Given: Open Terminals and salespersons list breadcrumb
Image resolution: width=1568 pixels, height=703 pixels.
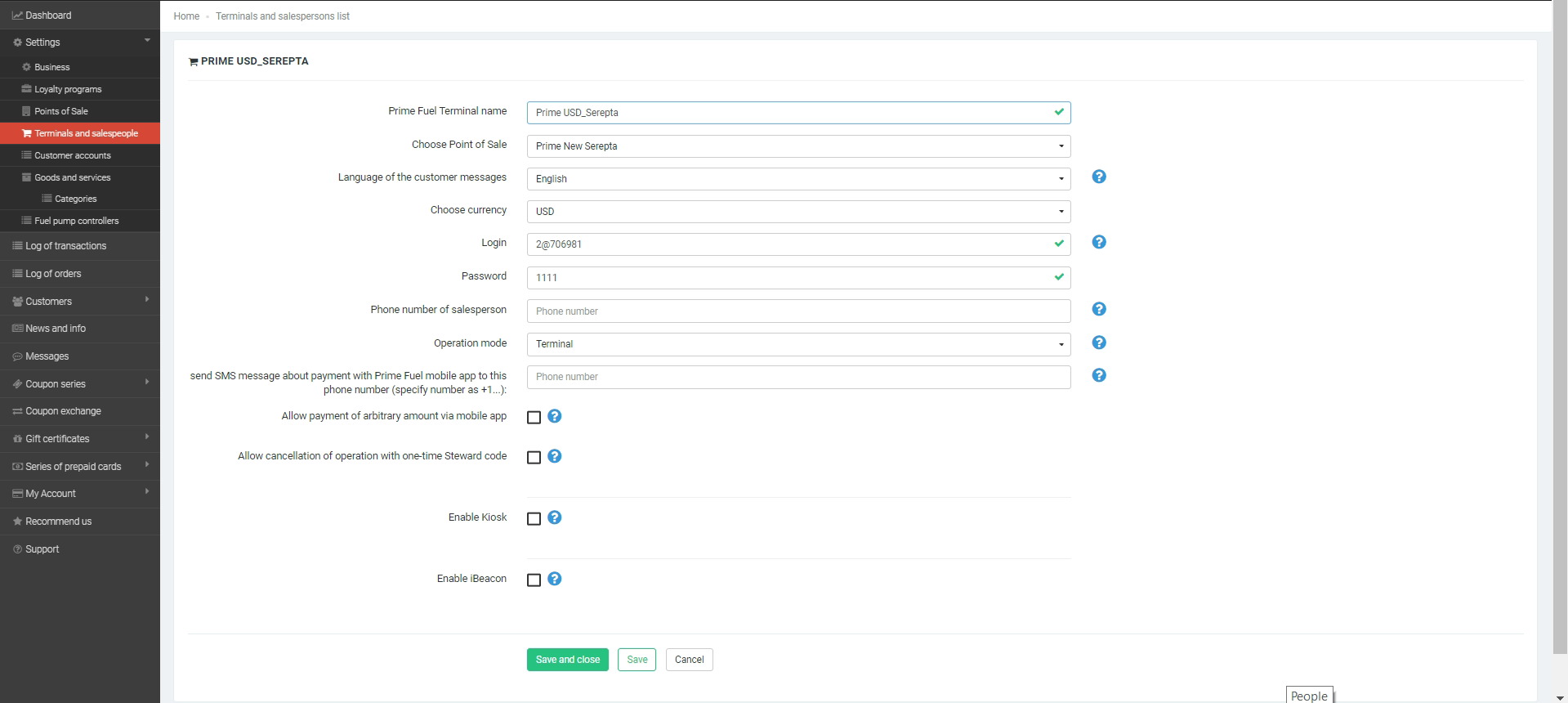Looking at the screenshot, I should tap(283, 16).
